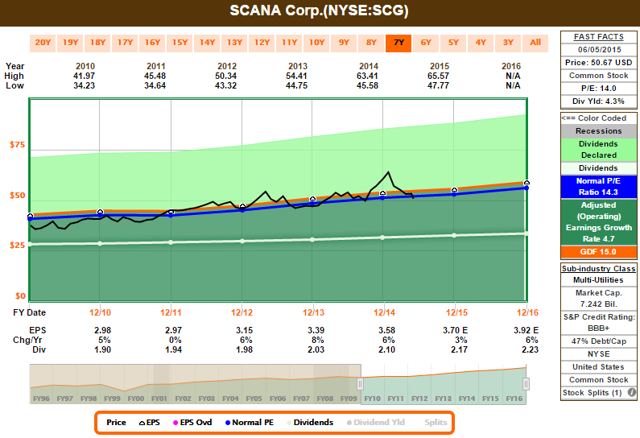Click the SCANA Corp.(NYSE:SCG) title
The width and height of the screenshot is (640, 438).
tap(319, 11)
